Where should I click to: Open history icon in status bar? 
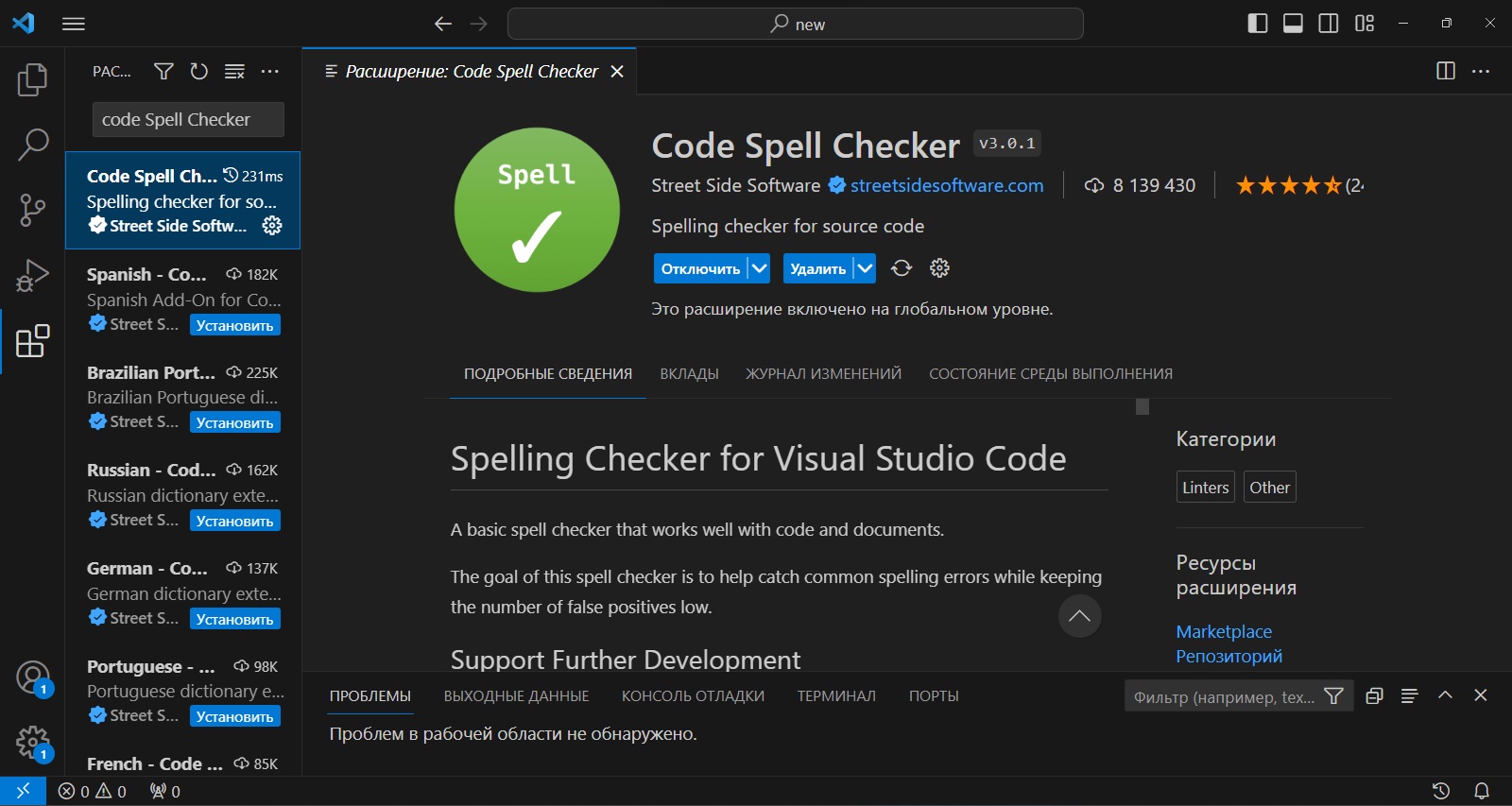click(x=1441, y=791)
